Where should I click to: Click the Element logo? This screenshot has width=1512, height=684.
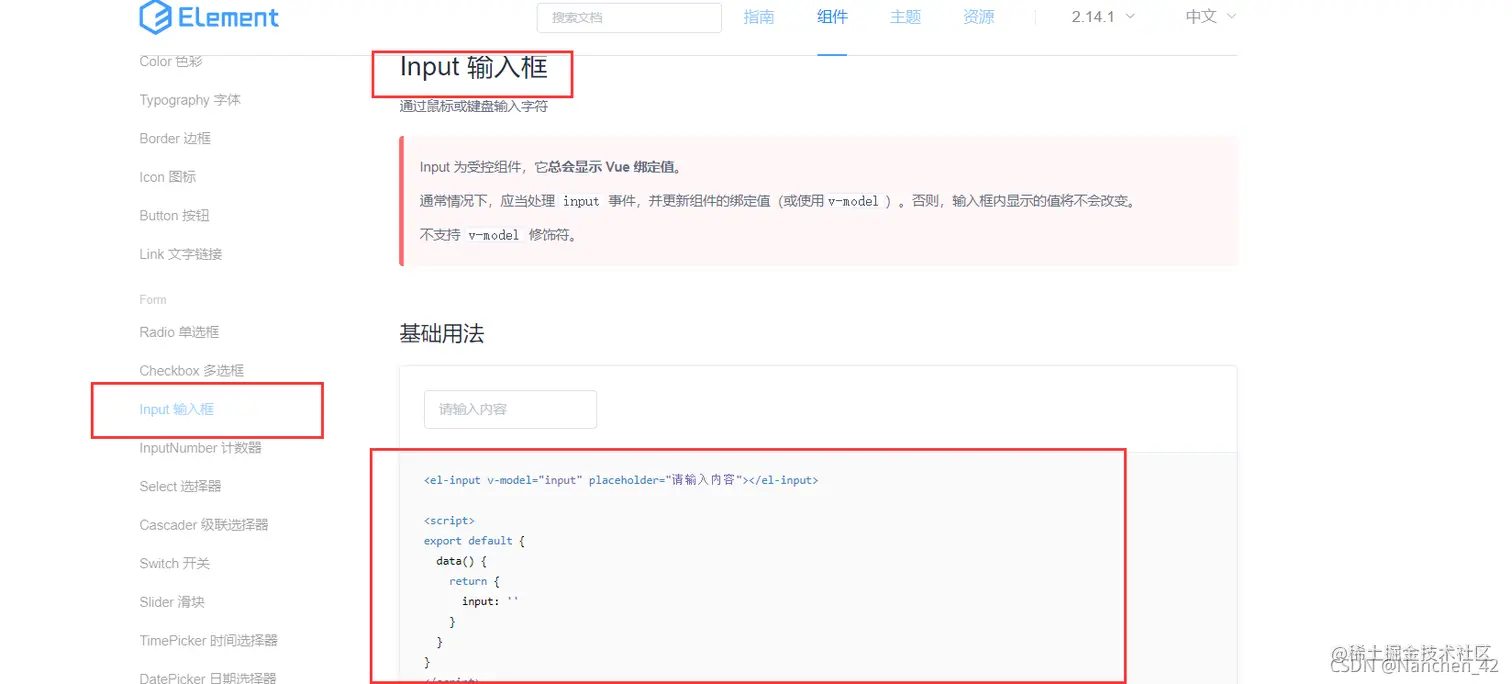click(x=209, y=17)
